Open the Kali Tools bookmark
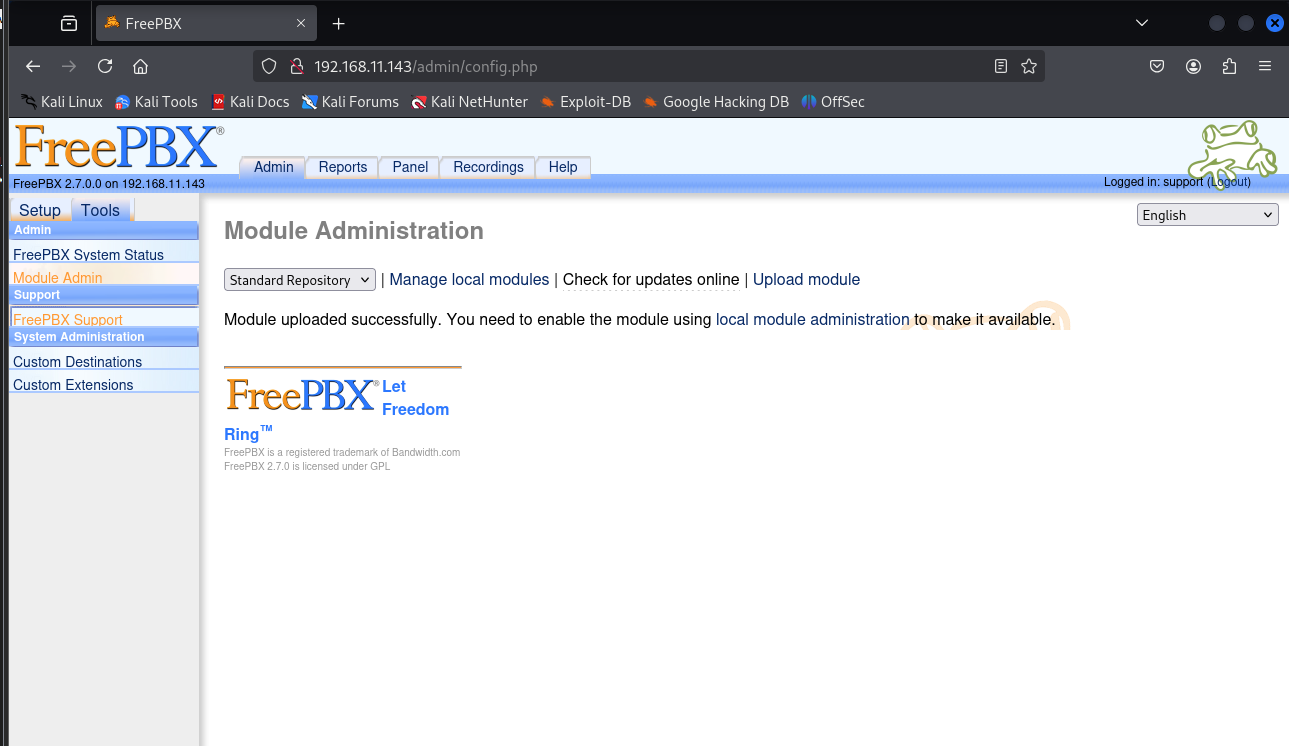This screenshot has width=1289, height=746. point(156,102)
